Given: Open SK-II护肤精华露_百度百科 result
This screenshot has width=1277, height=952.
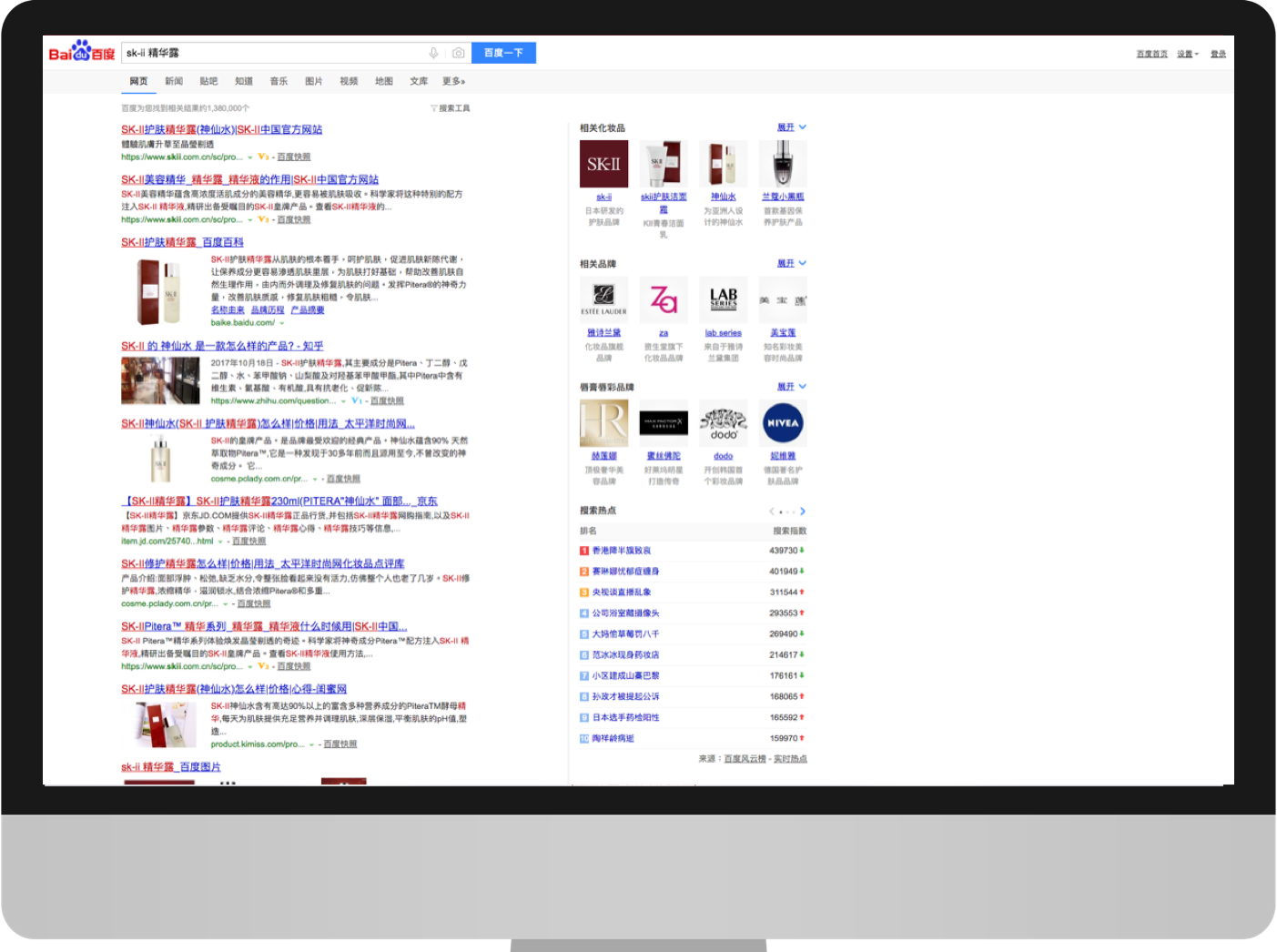Looking at the screenshot, I should pos(182,242).
